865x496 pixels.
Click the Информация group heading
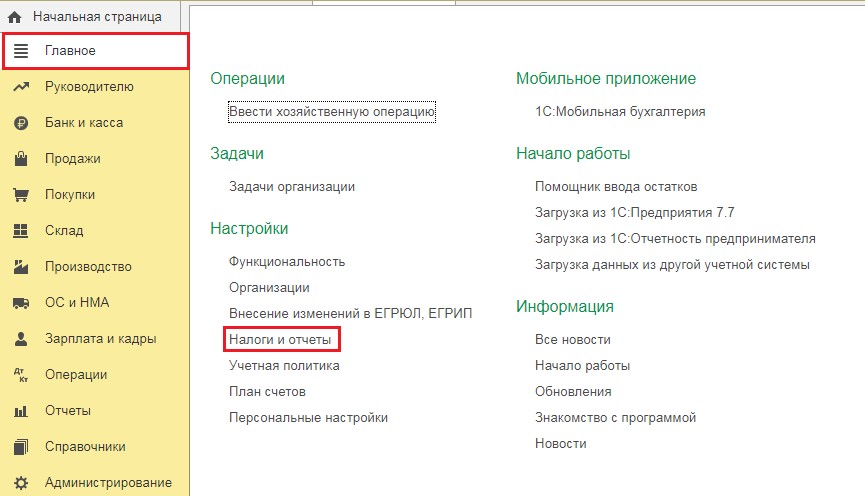[564, 306]
